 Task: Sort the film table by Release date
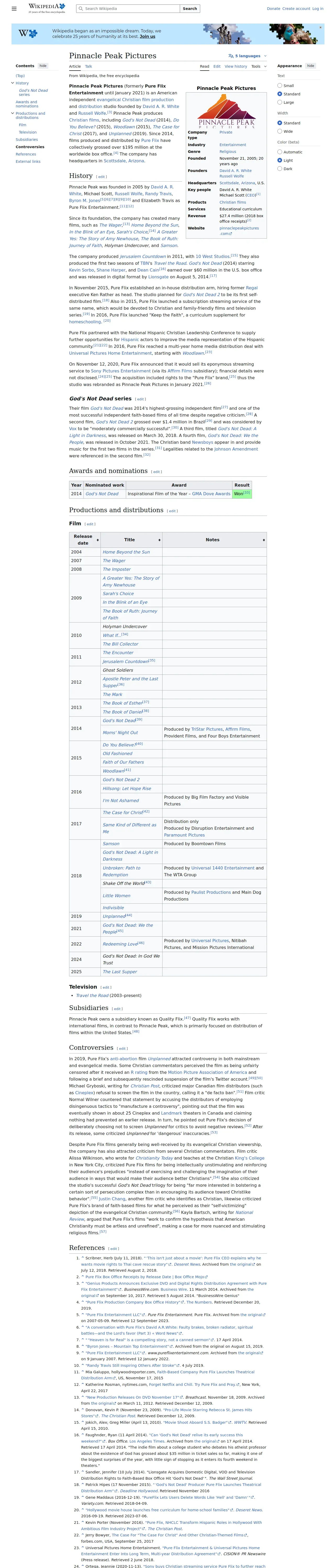click(85, 540)
